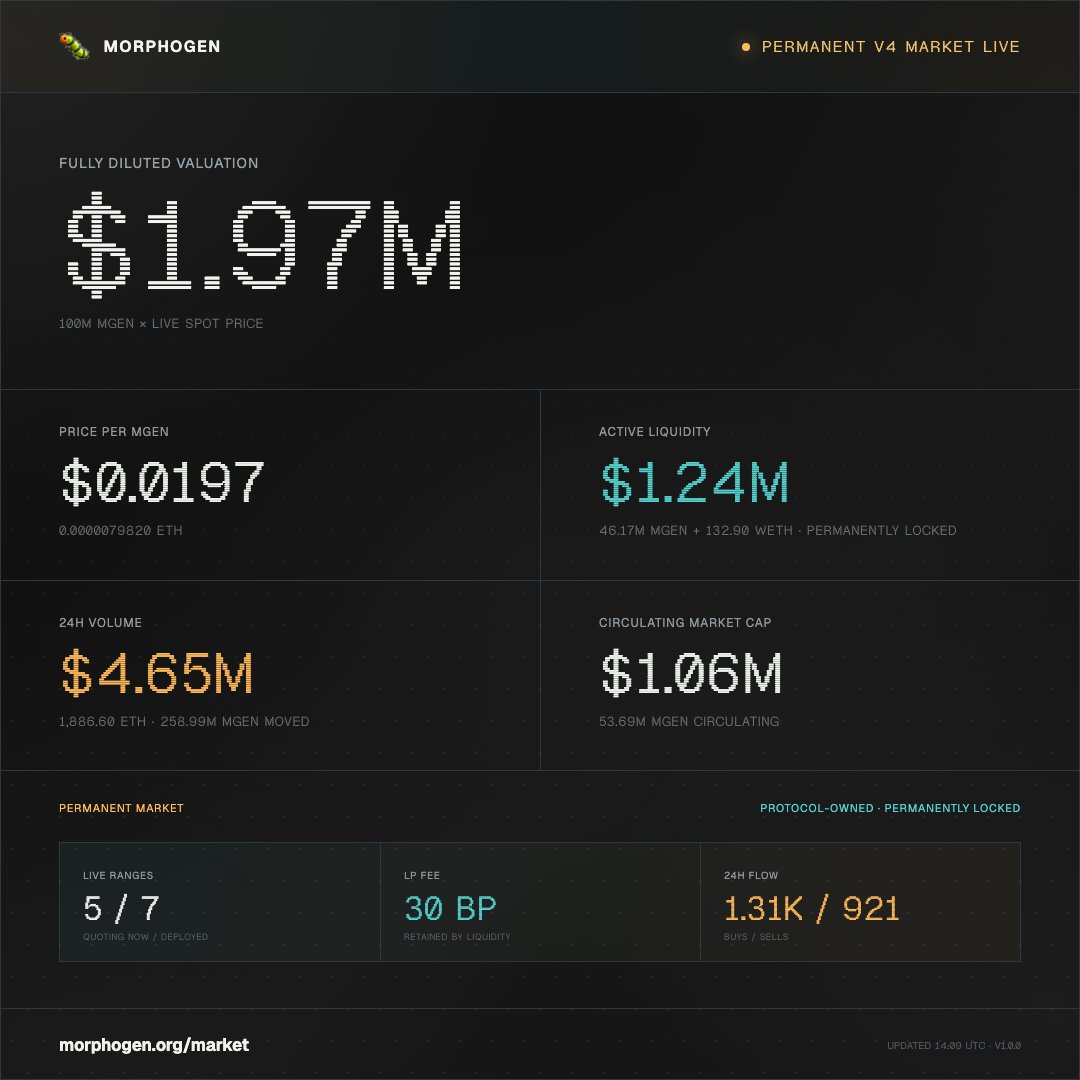Viewport: 1080px width, 1080px height.
Task: Click the orange 'PERMANENT MARKET' heading
Action: (121, 808)
